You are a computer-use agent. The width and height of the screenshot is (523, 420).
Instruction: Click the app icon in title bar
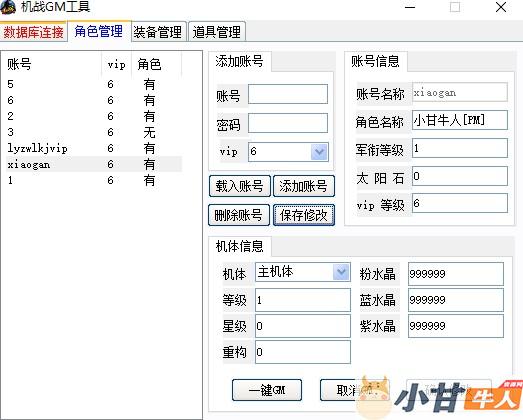[8, 7]
